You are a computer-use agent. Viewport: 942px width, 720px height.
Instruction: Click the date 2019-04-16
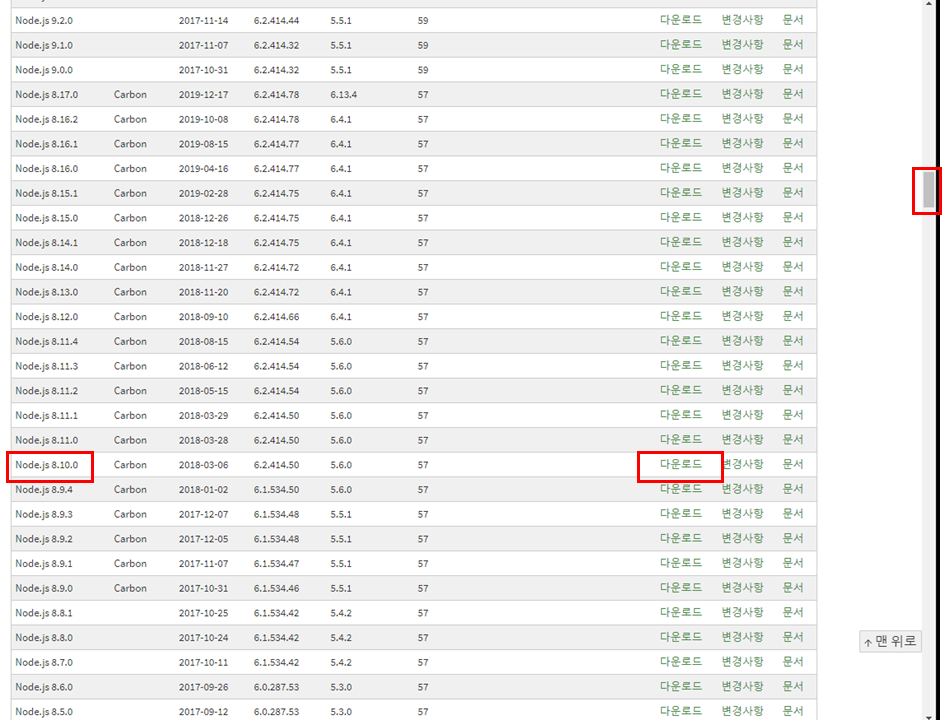(x=204, y=169)
